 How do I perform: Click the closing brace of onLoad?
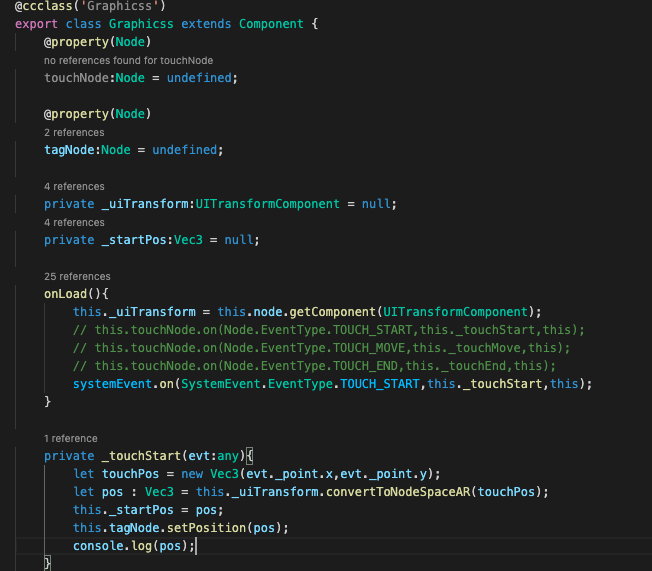47,402
